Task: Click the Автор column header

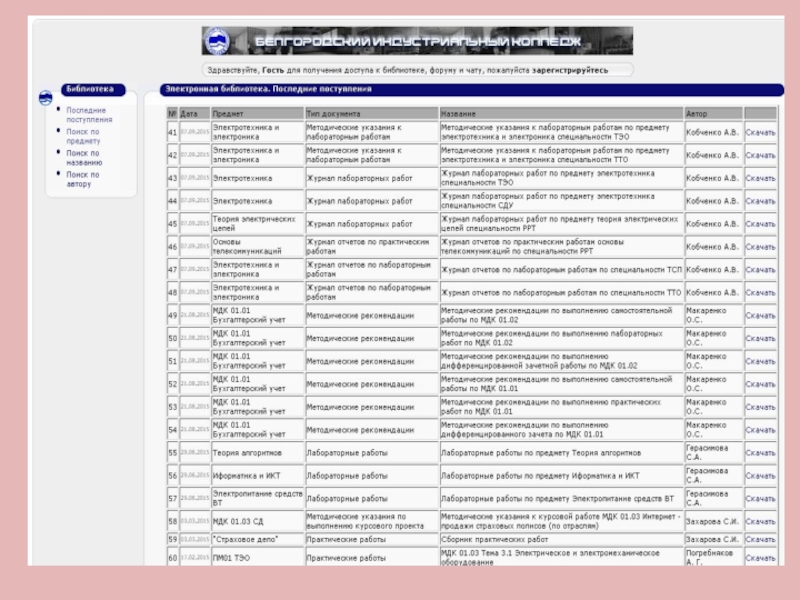Action: point(713,114)
